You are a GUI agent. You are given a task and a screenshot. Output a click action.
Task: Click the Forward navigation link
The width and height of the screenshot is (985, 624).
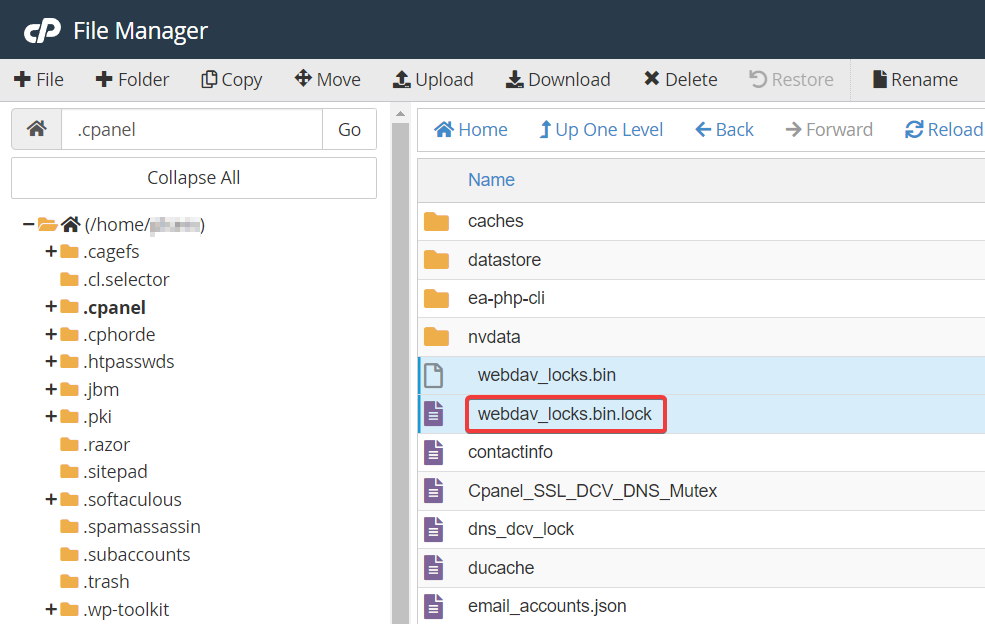pos(829,129)
